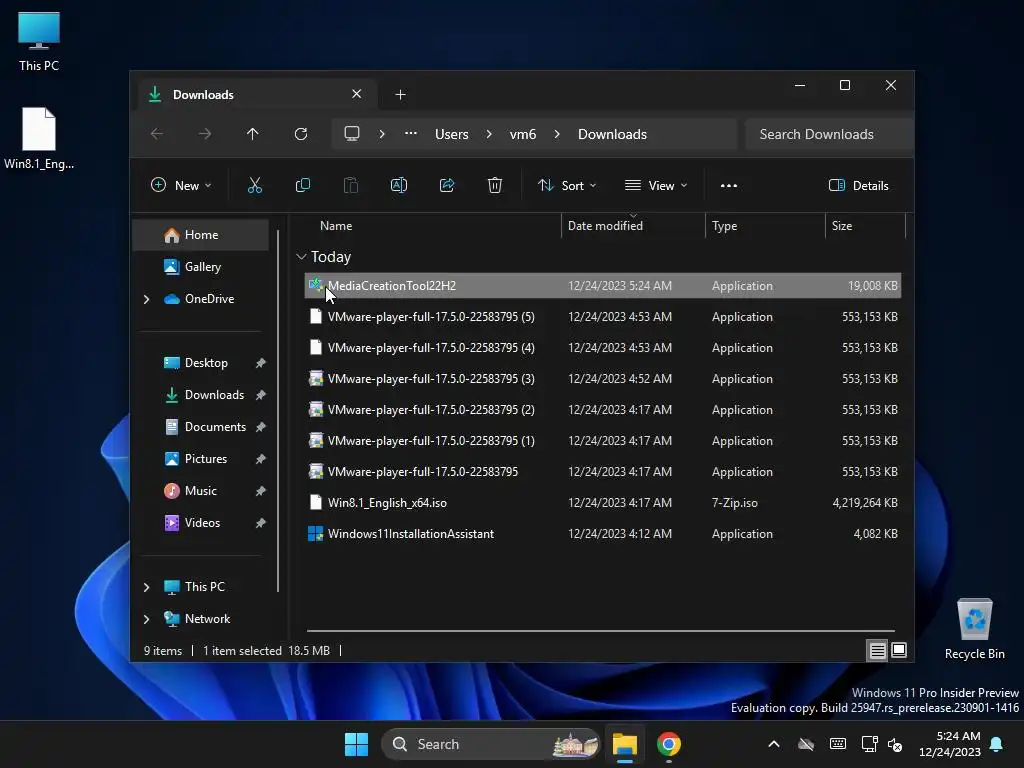Viewport: 1024px width, 768px height.
Task: Expand the Network tree node
Action: tap(146, 619)
